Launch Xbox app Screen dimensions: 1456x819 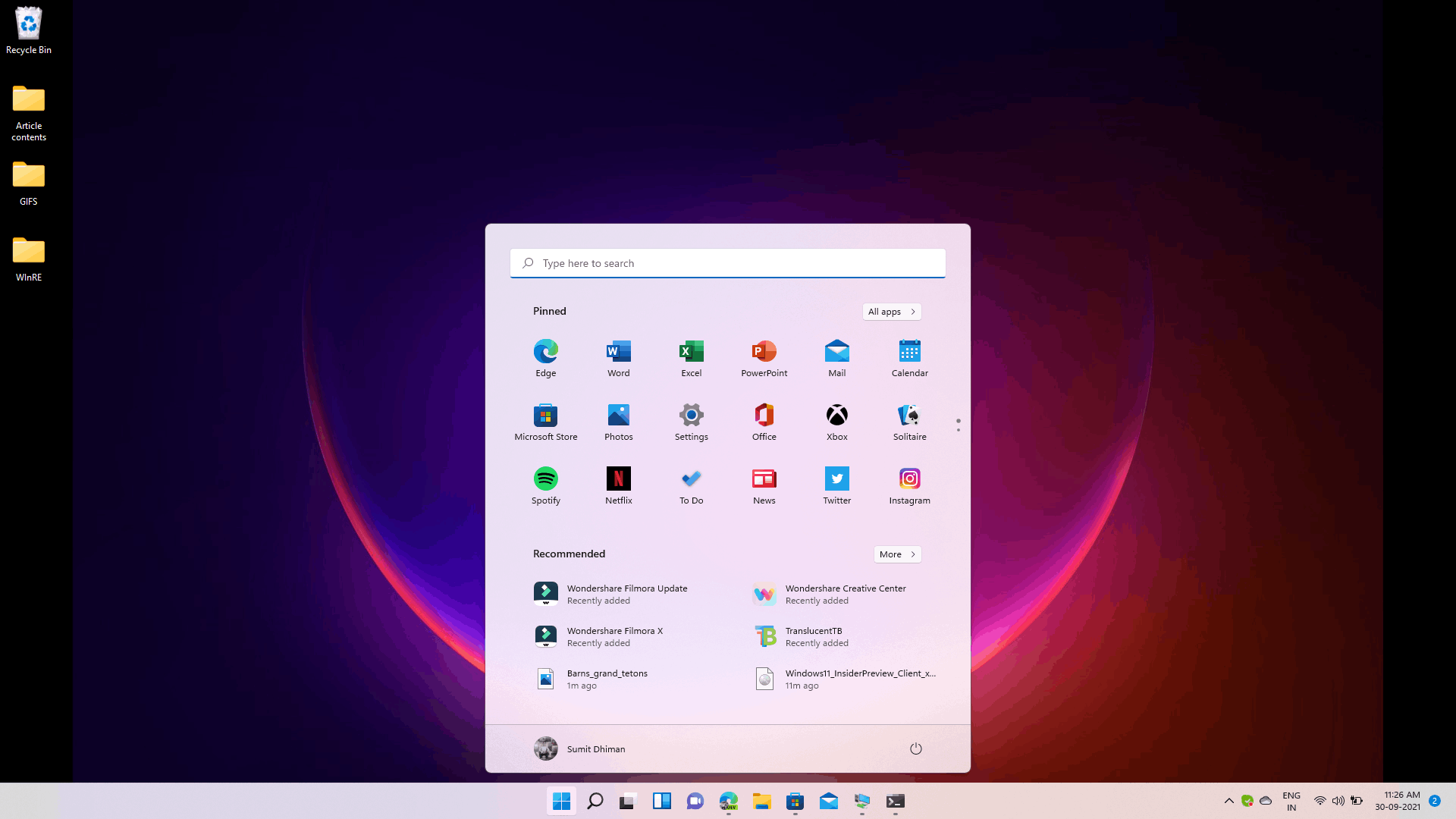pyautogui.click(x=836, y=420)
